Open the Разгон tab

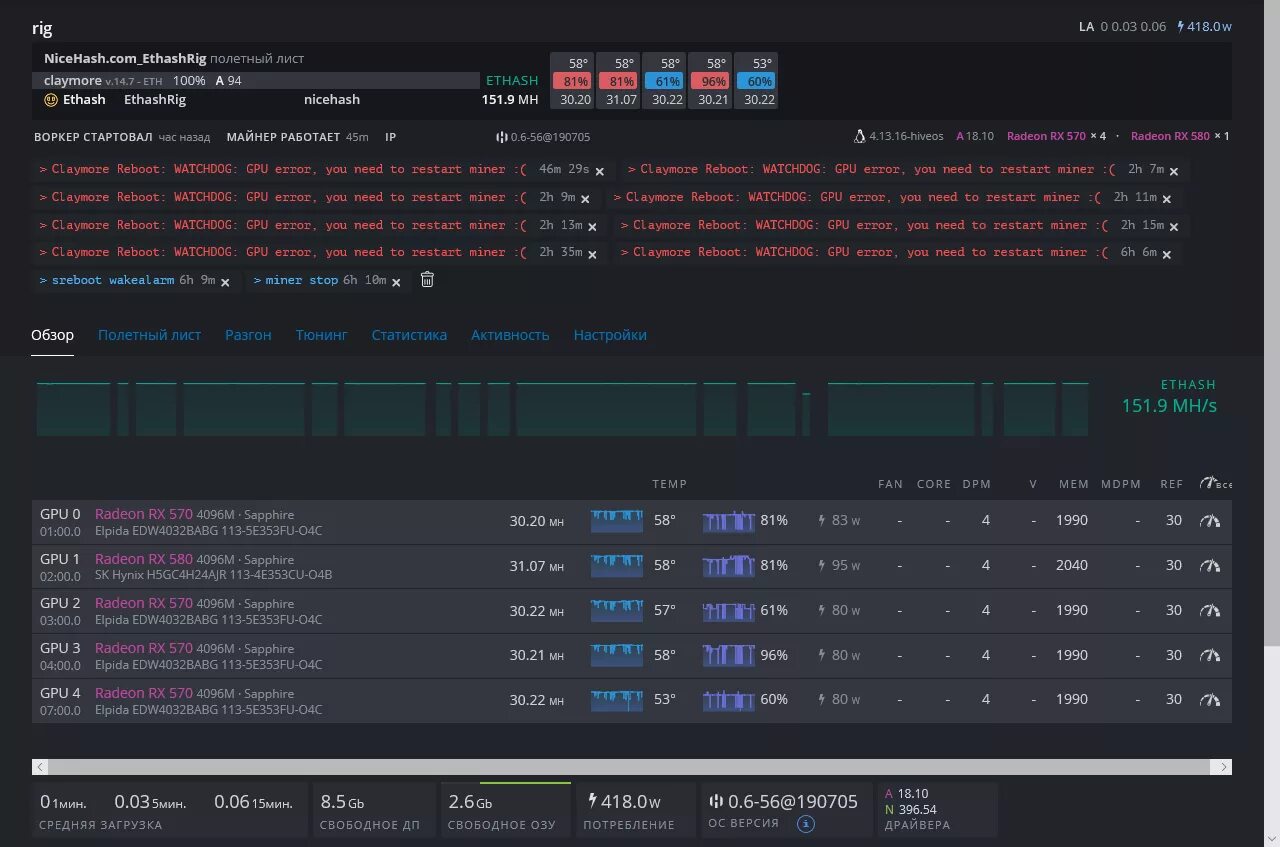(x=248, y=335)
